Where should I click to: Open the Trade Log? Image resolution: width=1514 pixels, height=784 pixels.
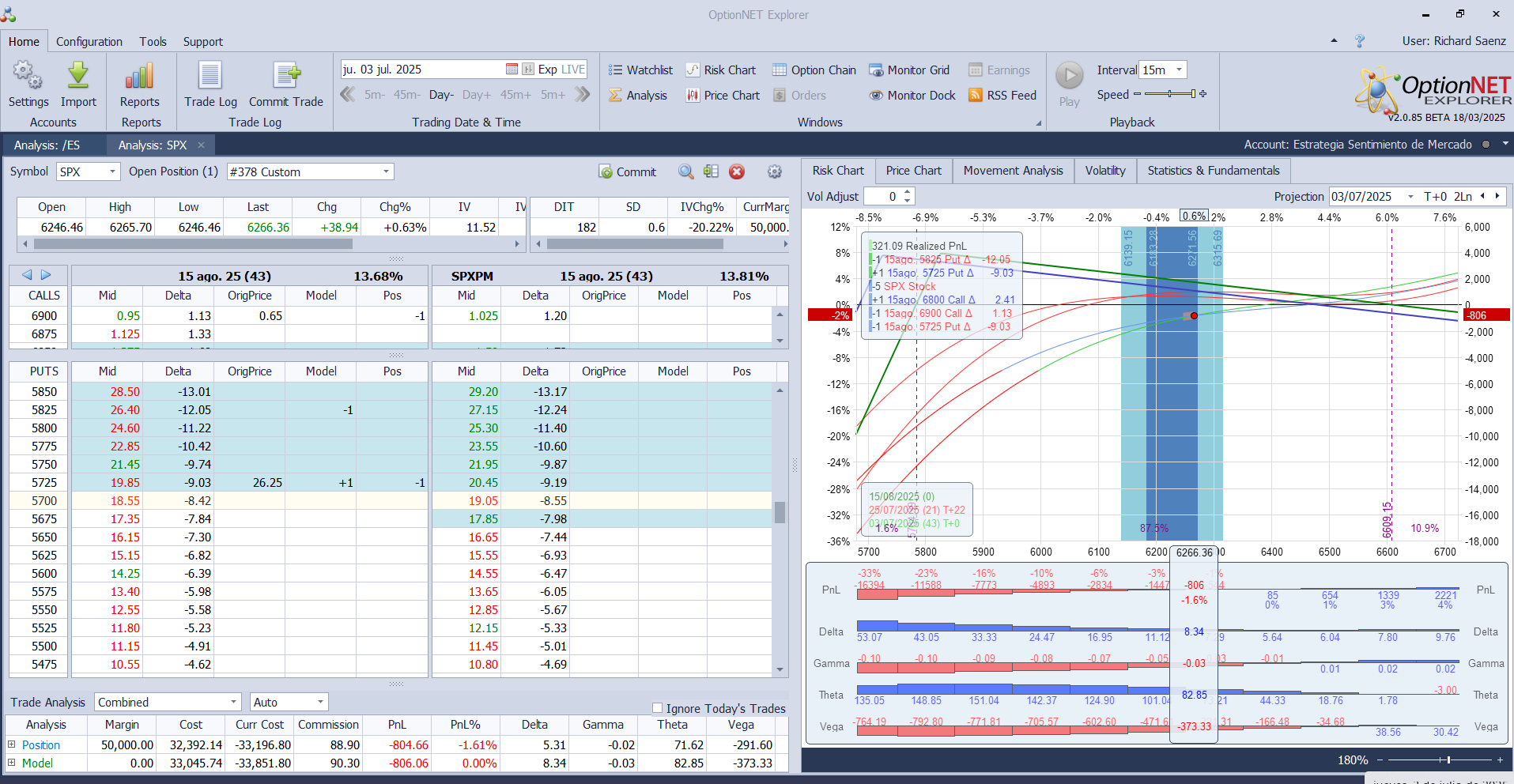pyautogui.click(x=210, y=85)
